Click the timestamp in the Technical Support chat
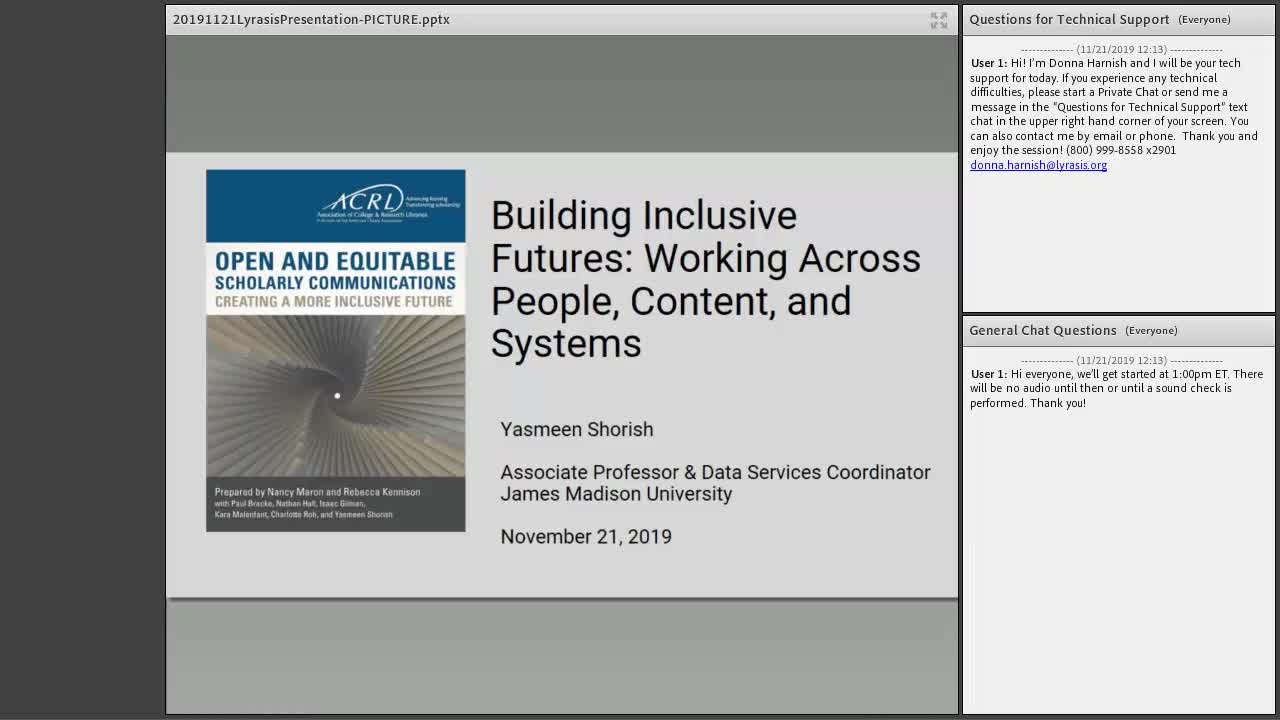 pos(1121,49)
